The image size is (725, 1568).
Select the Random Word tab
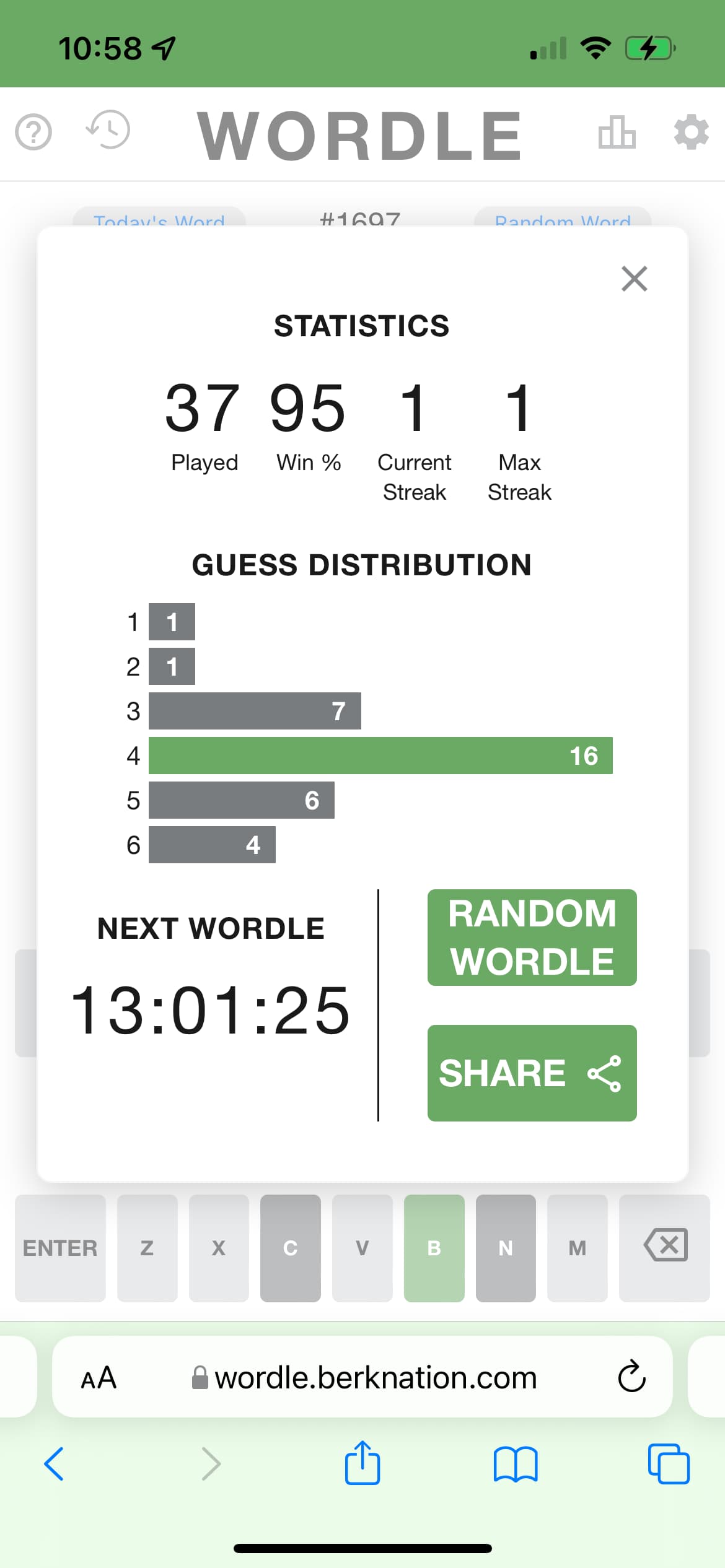(562, 218)
